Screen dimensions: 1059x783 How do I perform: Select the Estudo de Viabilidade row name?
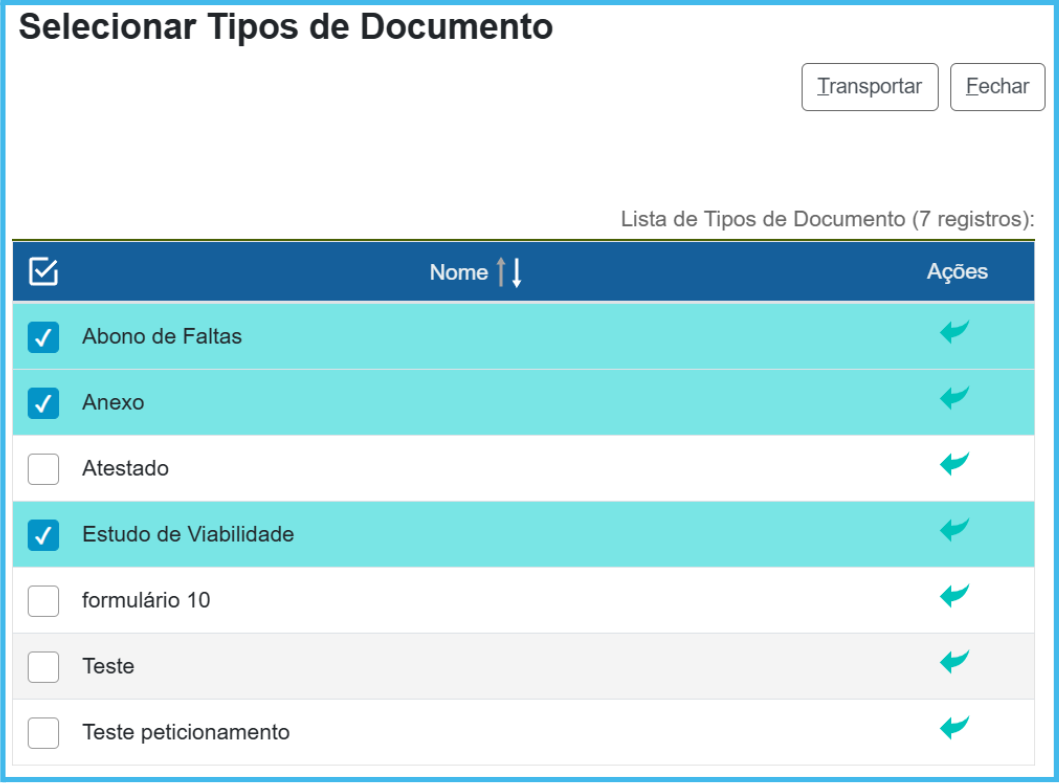pos(188,535)
